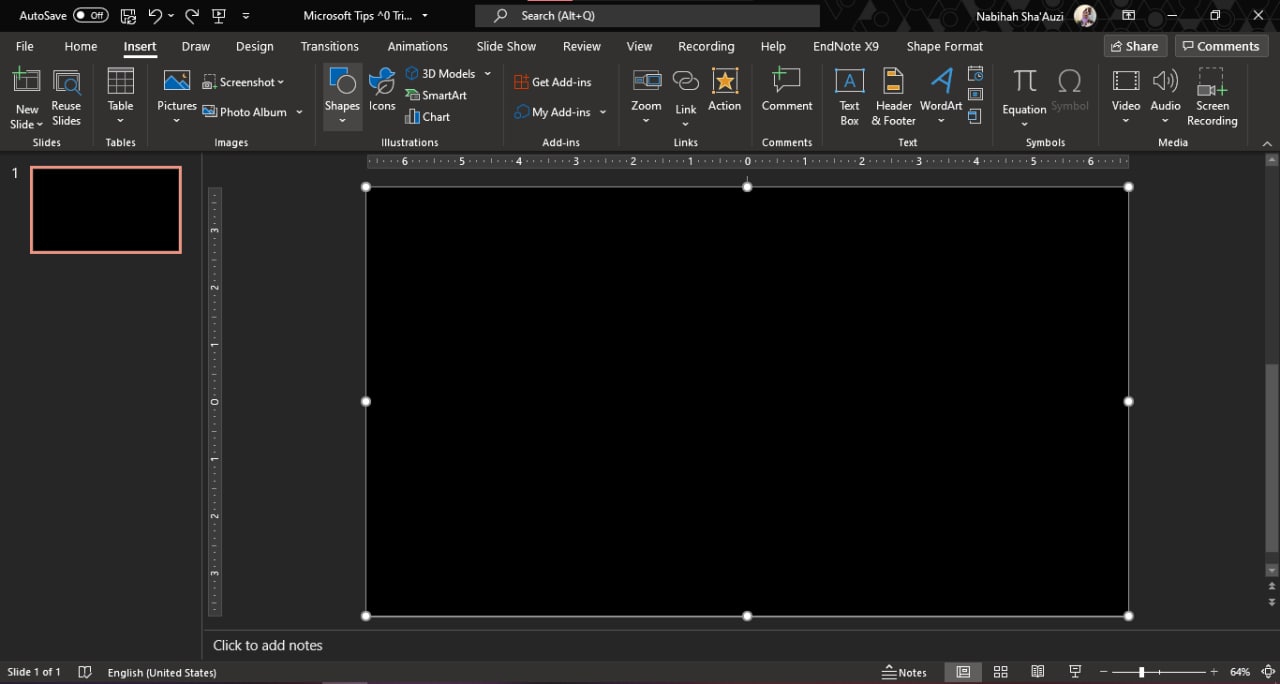Click the Slide Number icon

975,96
